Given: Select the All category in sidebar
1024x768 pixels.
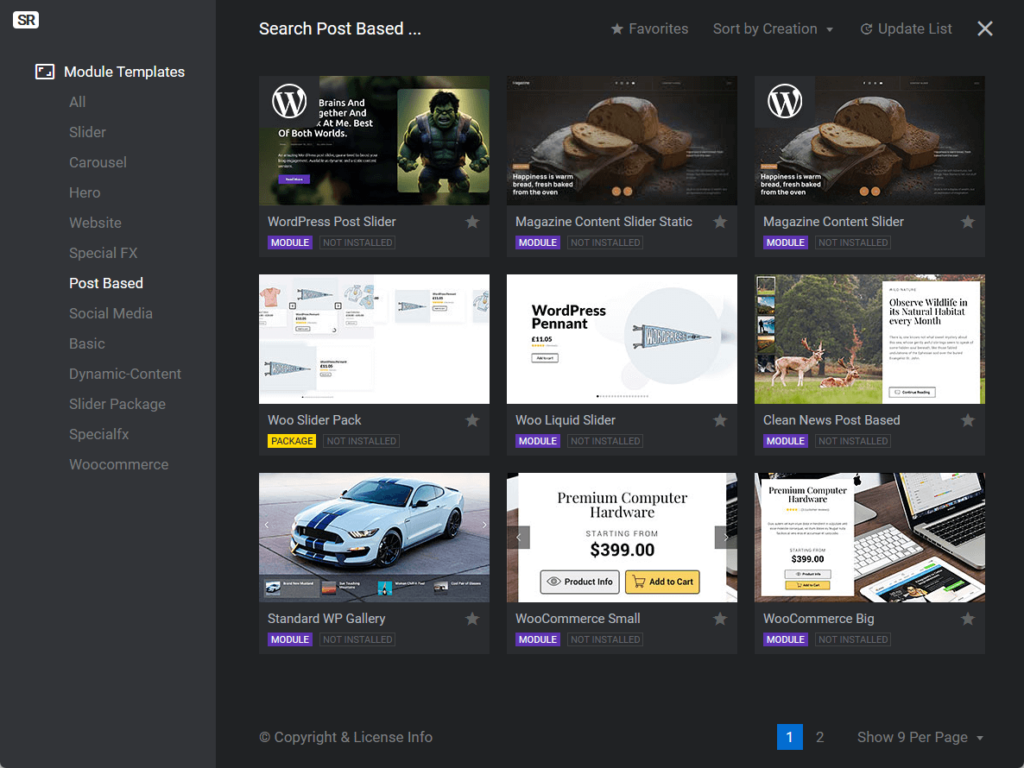Looking at the screenshot, I should coord(78,102).
